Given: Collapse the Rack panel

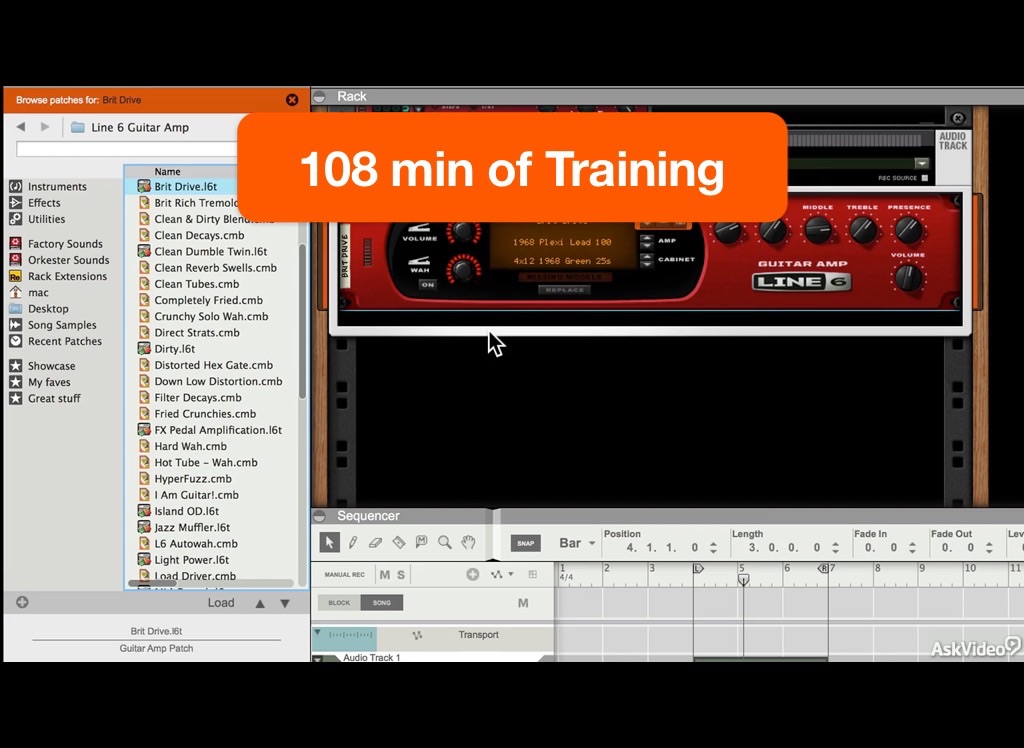Looking at the screenshot, I should [x=319, y=97].
